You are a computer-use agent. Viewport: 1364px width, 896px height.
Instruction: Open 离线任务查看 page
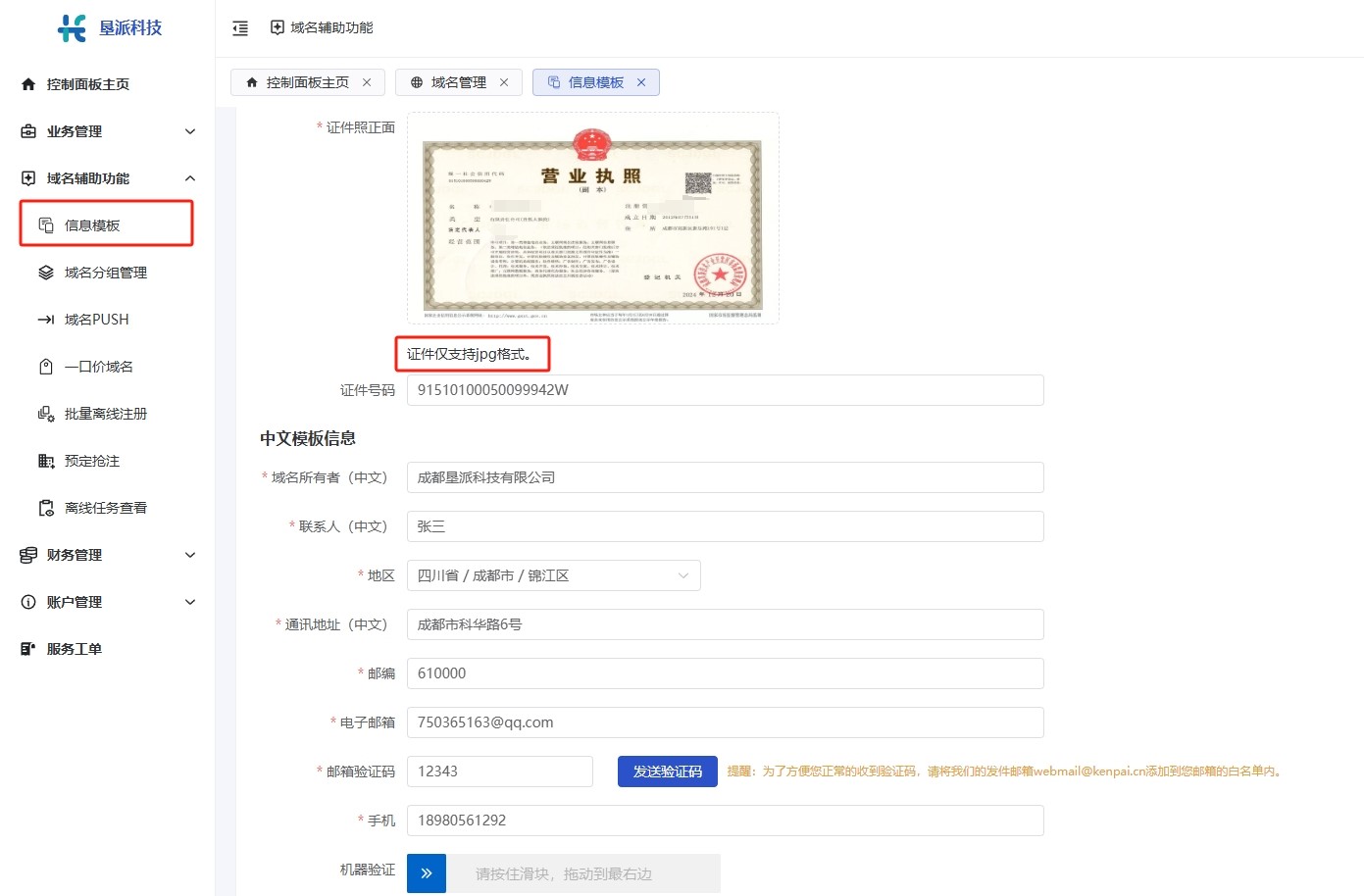point(105,508)
